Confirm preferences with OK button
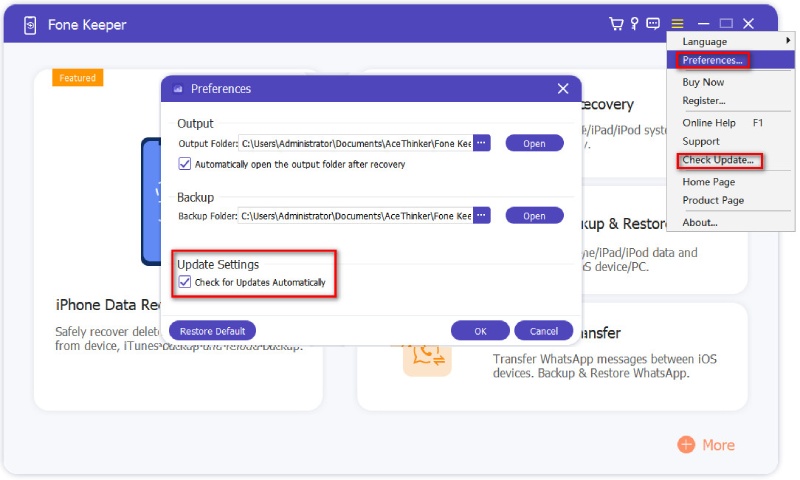Image resolution: width=800 pixels, height=480 pixels. 480,331
